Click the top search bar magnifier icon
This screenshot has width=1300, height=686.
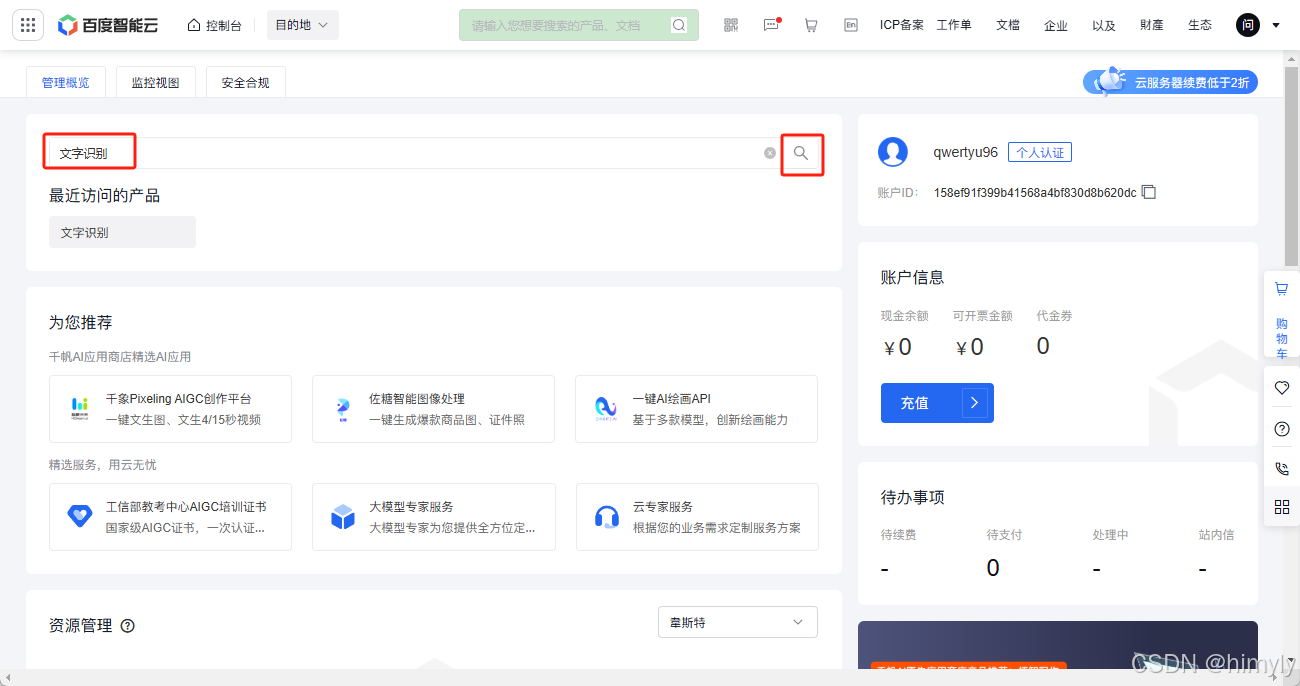[679, 25]
